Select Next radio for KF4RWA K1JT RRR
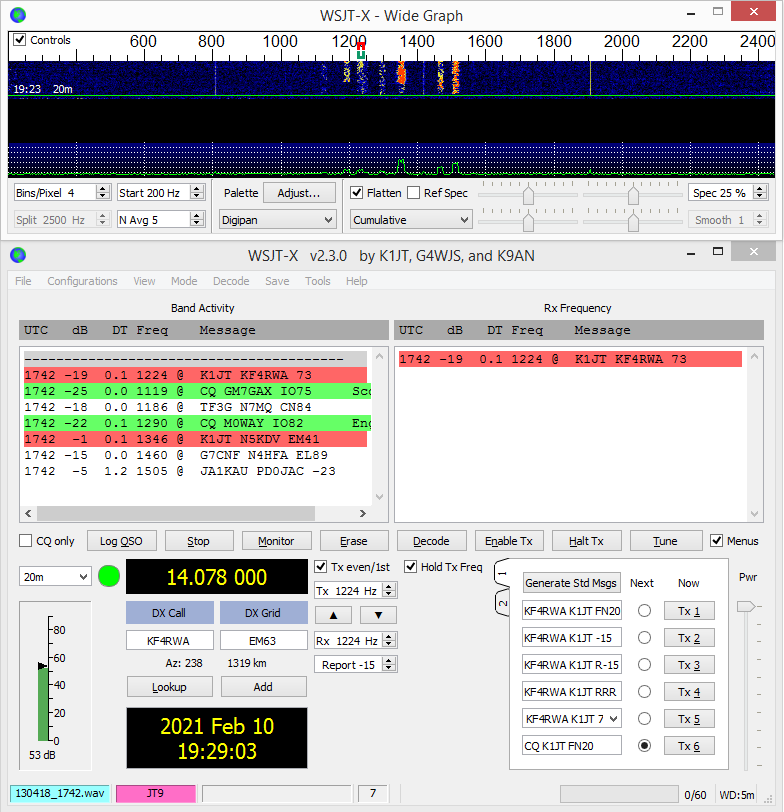 [644, 691]
